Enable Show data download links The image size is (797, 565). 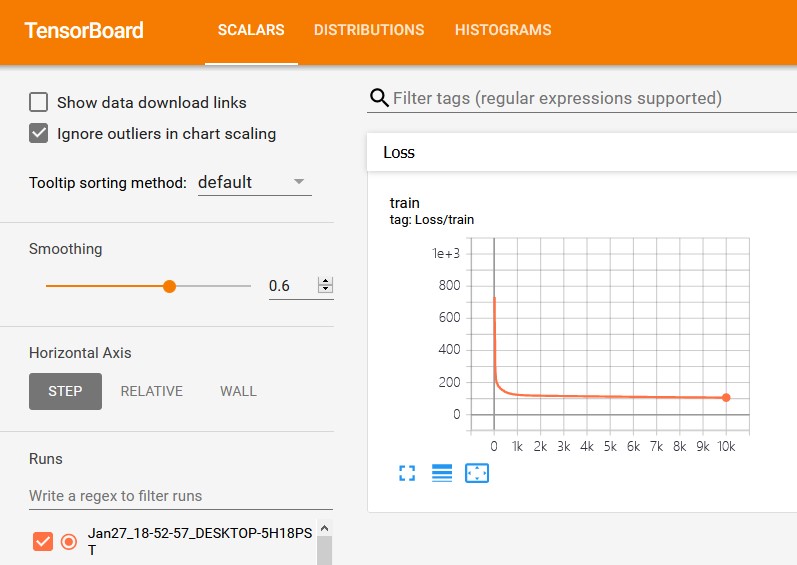[39, 102]
